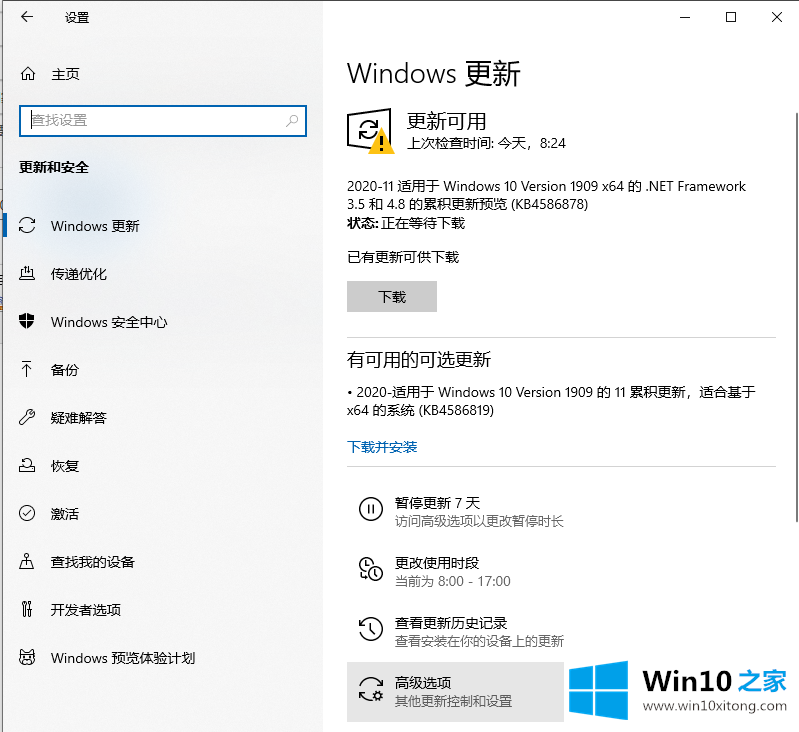
Task: Click the clock icon for 更改使用时段
Action: pos(371,569)
